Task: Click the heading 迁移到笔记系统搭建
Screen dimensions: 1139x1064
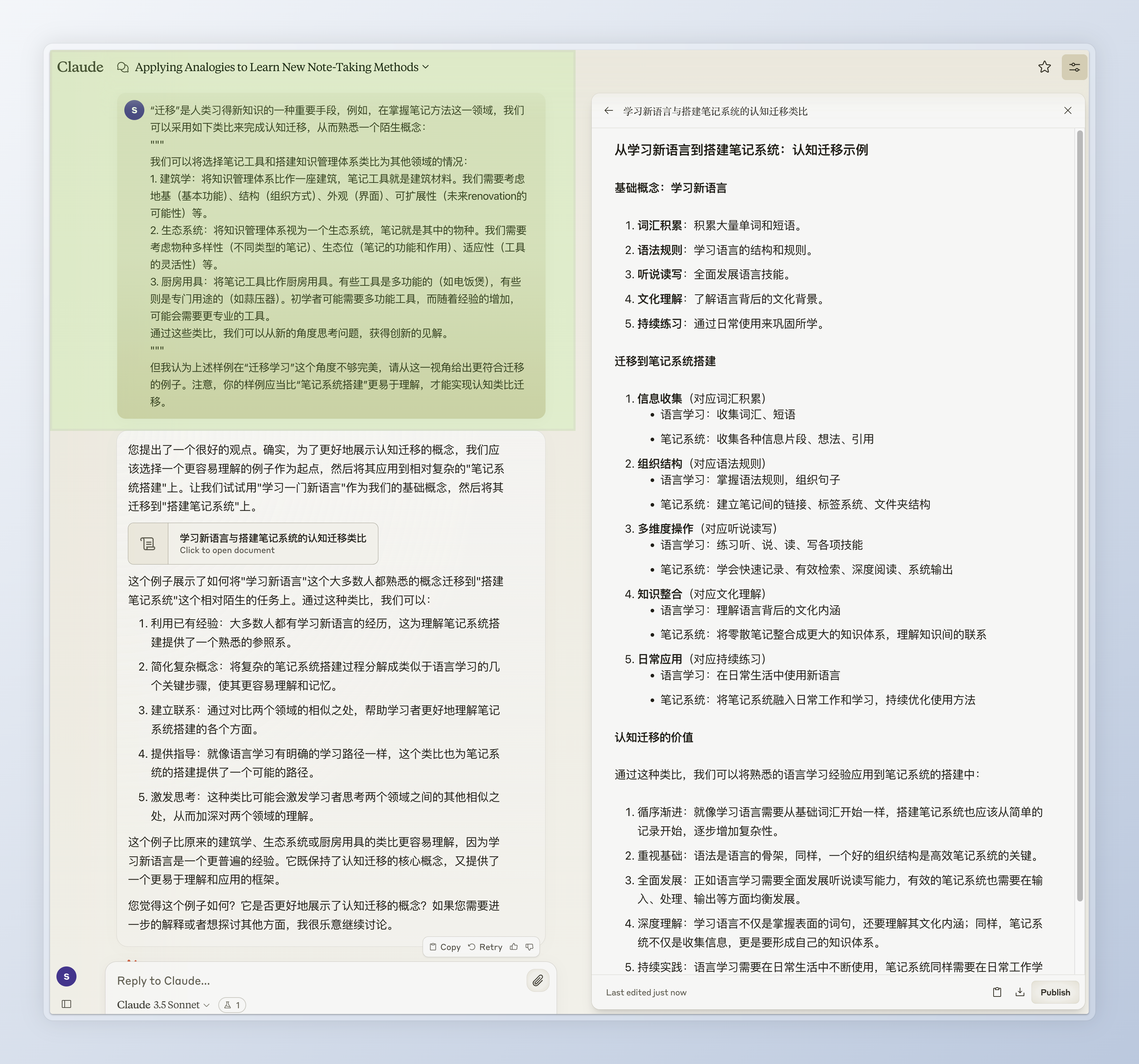Action: pos(665,361)
